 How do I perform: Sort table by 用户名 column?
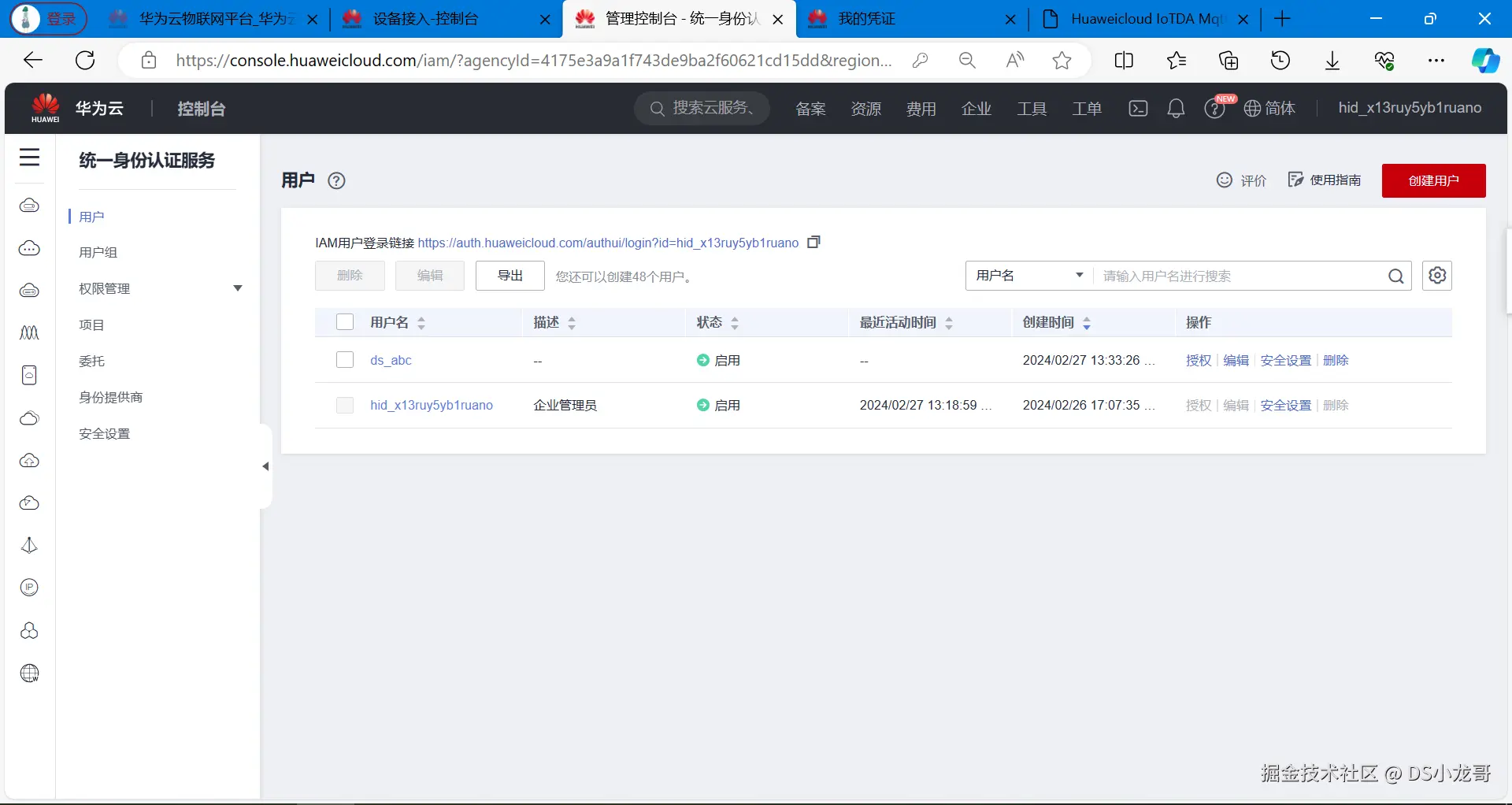(421, 323)
